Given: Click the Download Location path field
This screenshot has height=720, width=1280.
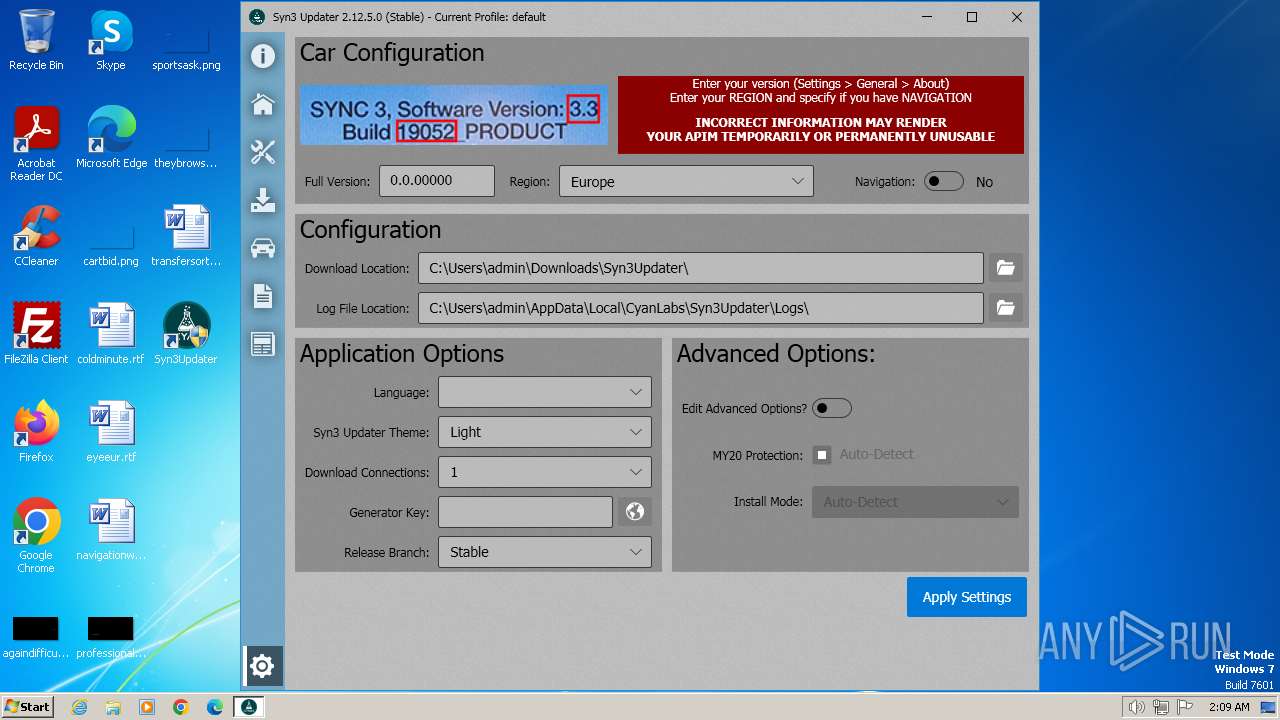Looking at the screenshot, I should tap(701, 268).
